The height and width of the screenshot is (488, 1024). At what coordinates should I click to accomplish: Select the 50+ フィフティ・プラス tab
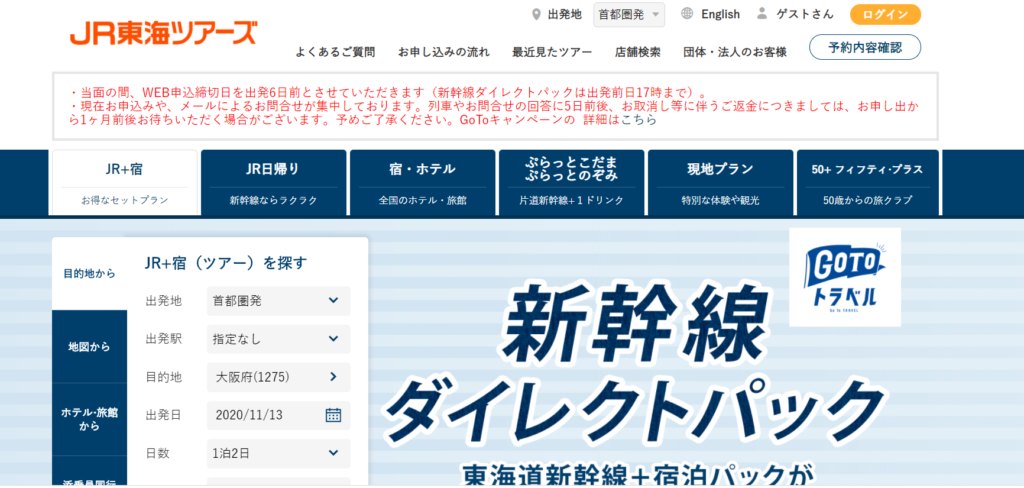click(867, 183)
